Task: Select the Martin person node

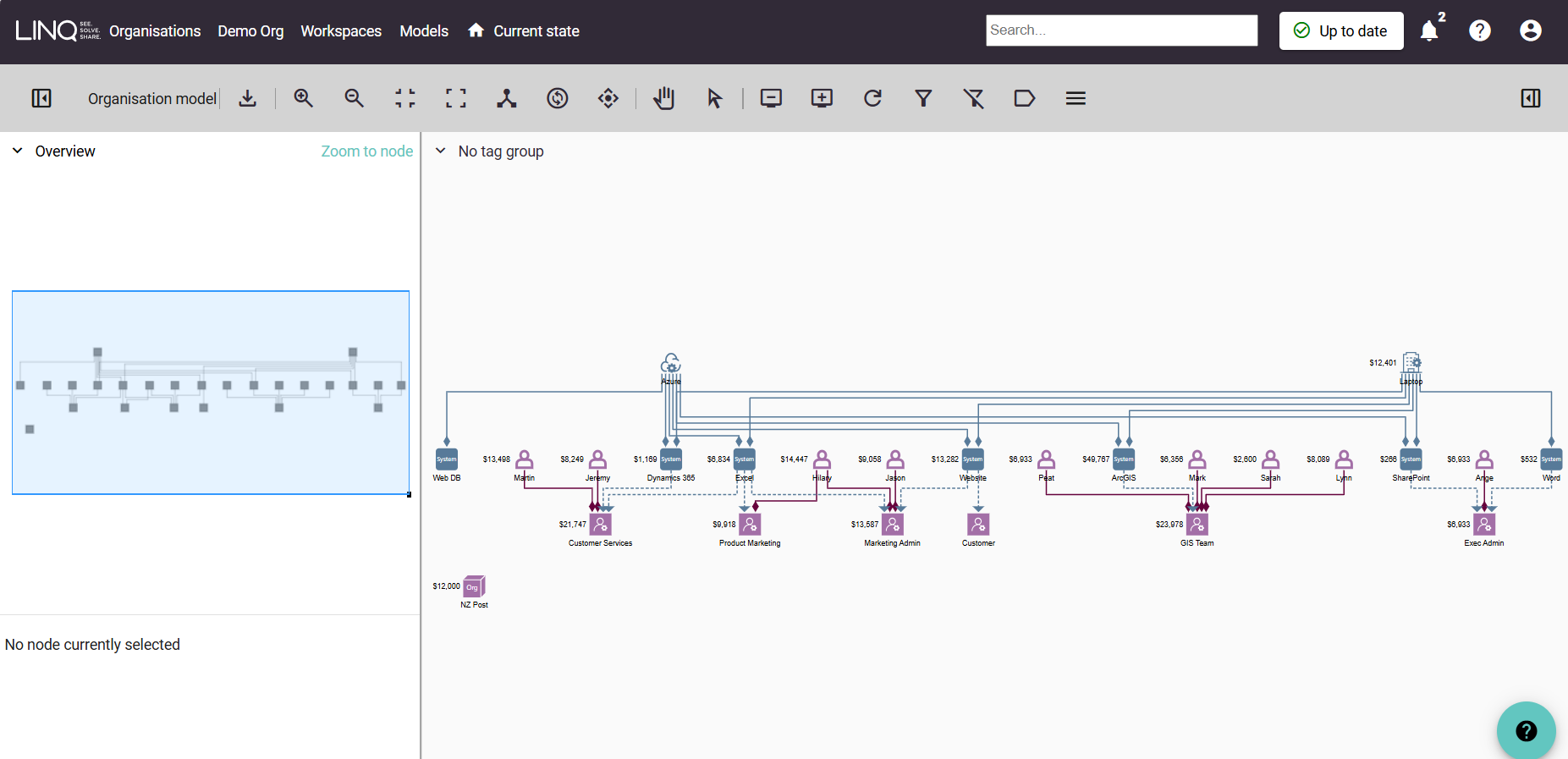Action: click(x=525, y=459)
